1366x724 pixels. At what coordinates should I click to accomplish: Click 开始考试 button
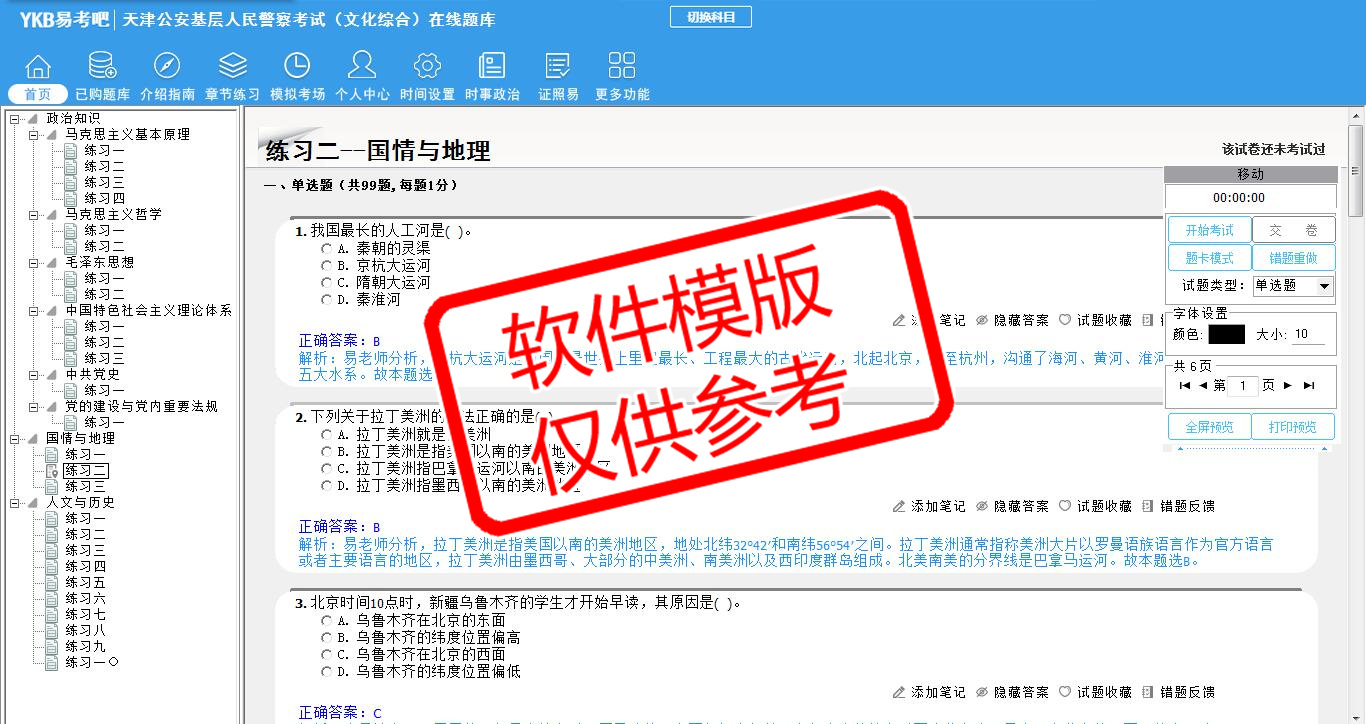click(1209, 230)
